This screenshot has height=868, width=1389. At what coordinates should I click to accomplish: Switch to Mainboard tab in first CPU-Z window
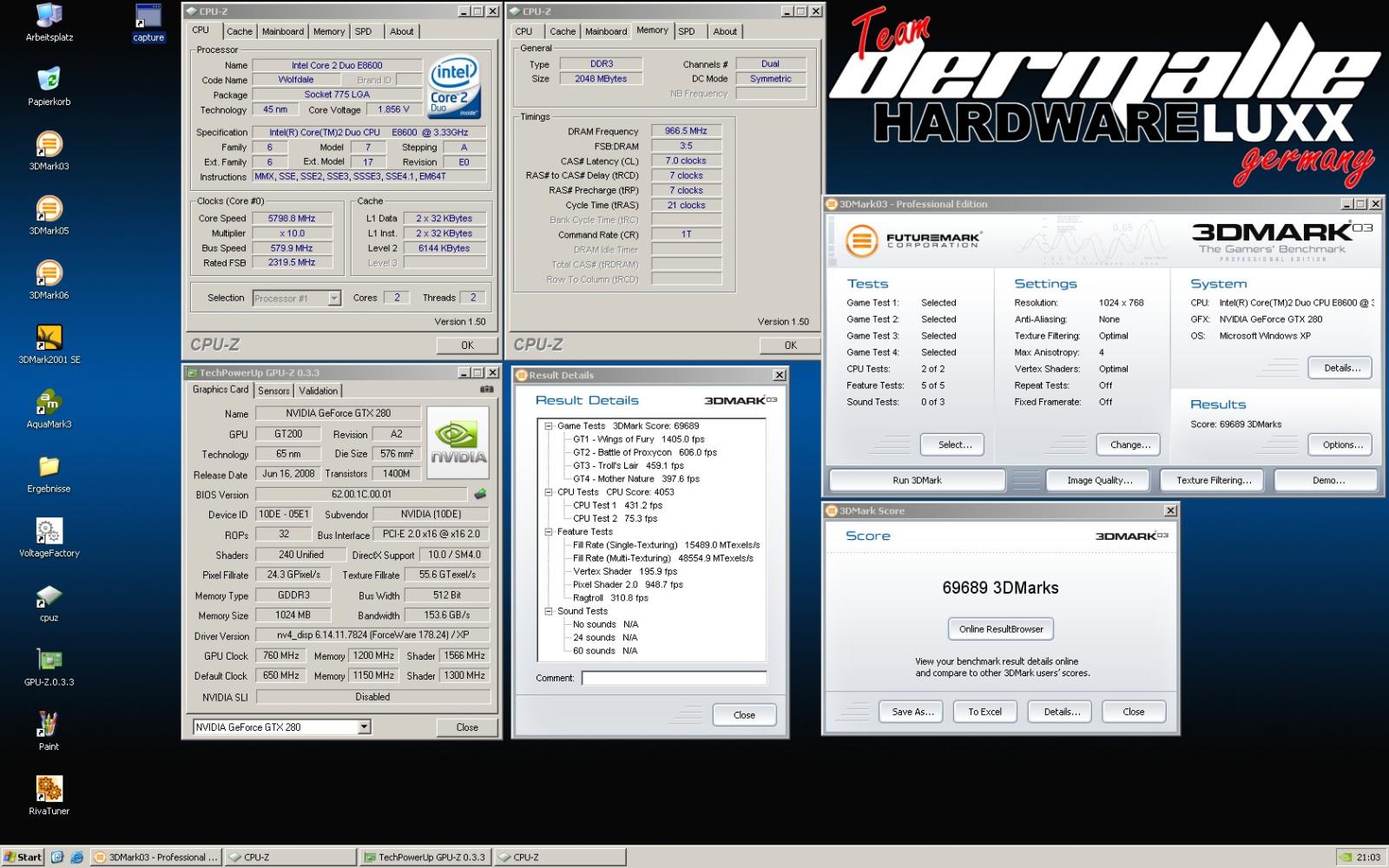[283, 31]
